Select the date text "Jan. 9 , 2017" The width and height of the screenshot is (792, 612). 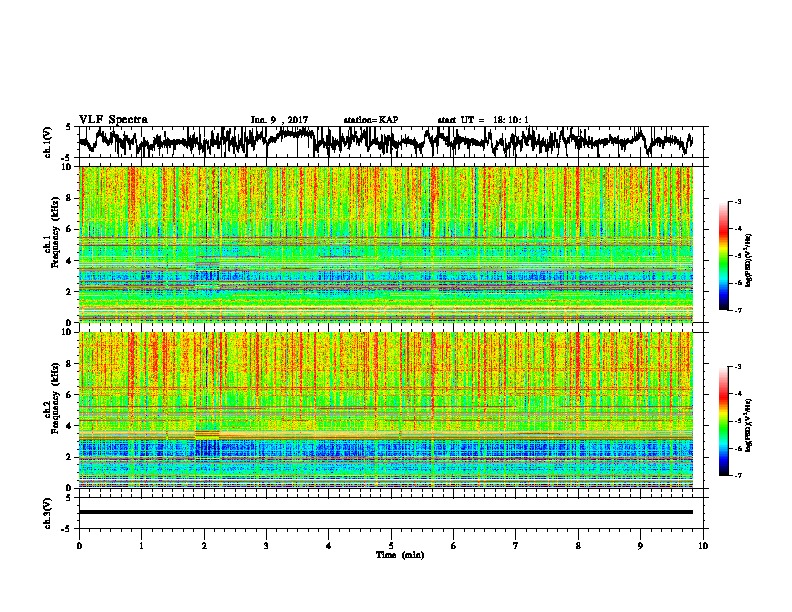279,120
